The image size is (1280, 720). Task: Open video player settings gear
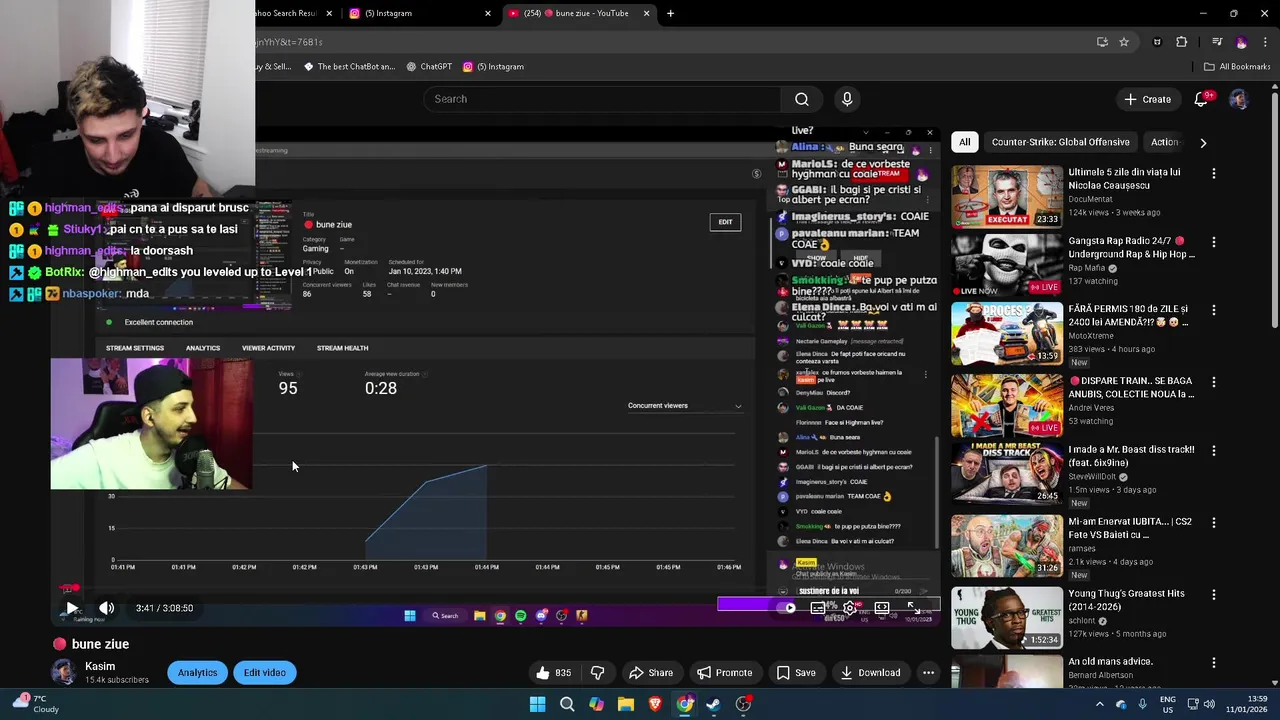pyautogui.click(x=850, y=608)
